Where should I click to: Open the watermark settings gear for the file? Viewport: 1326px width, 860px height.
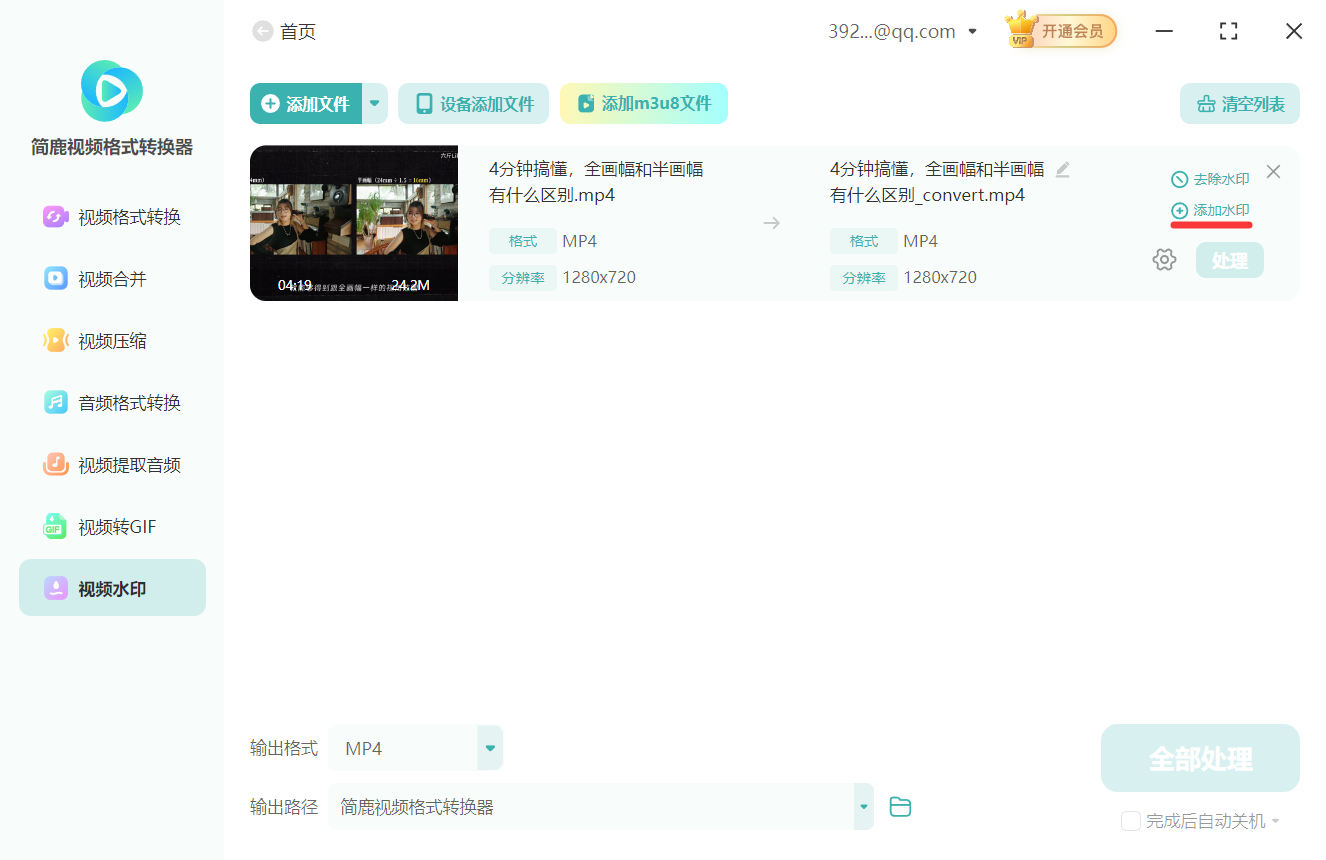coord(1163,258)
